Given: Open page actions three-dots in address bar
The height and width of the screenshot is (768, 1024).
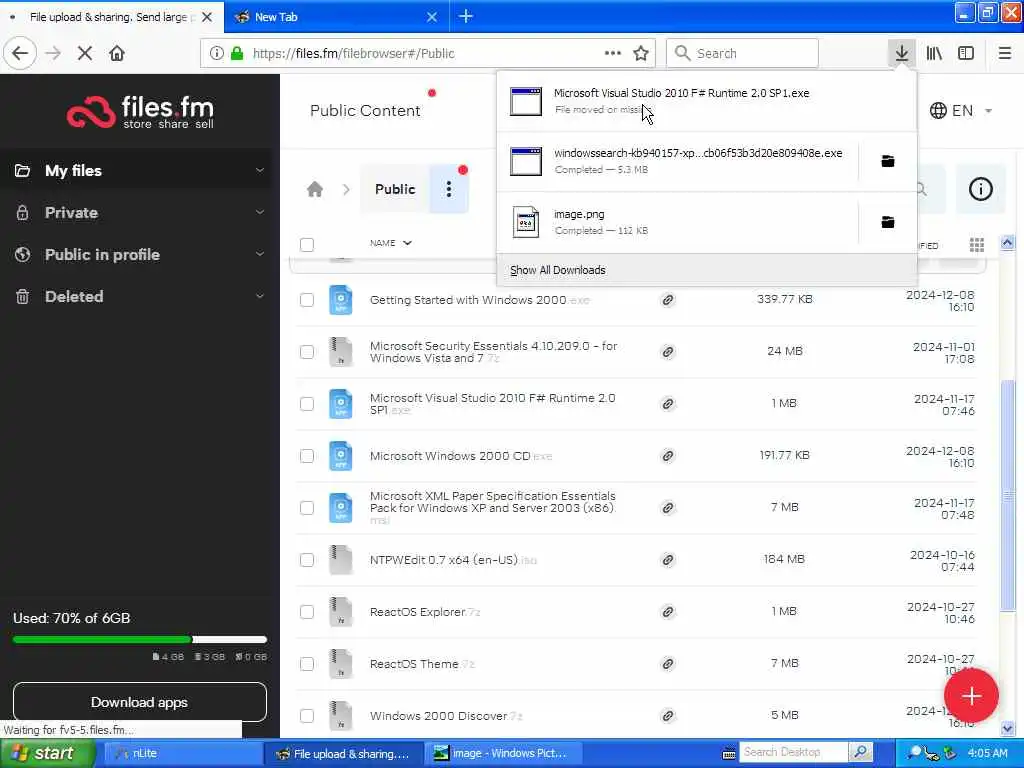Looking at the screenshot, I should pyautogui.click(x=613, y=53).
